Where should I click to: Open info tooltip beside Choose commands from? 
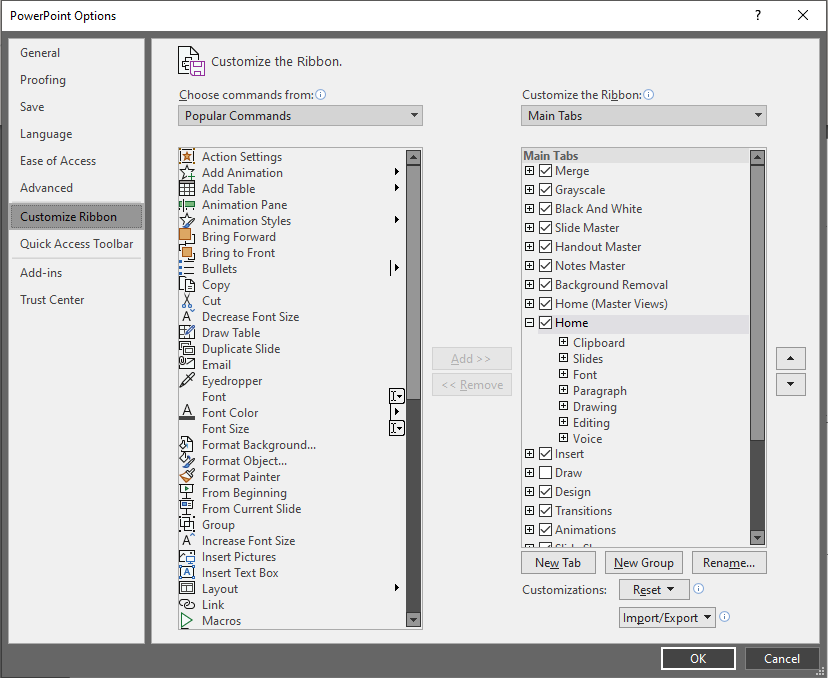pyautogui.click(x=321, y=95)
